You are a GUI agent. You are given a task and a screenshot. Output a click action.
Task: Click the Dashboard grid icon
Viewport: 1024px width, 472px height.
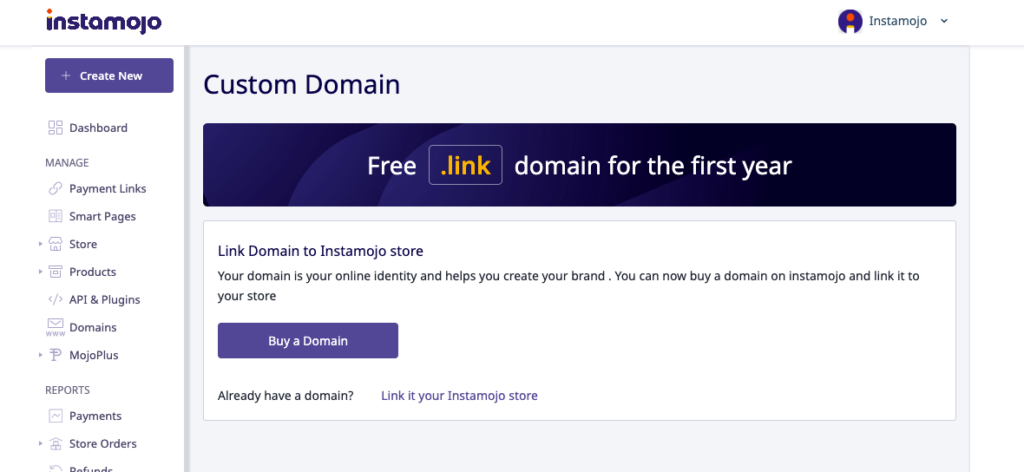pyautogui.click(x=55, y=128)
